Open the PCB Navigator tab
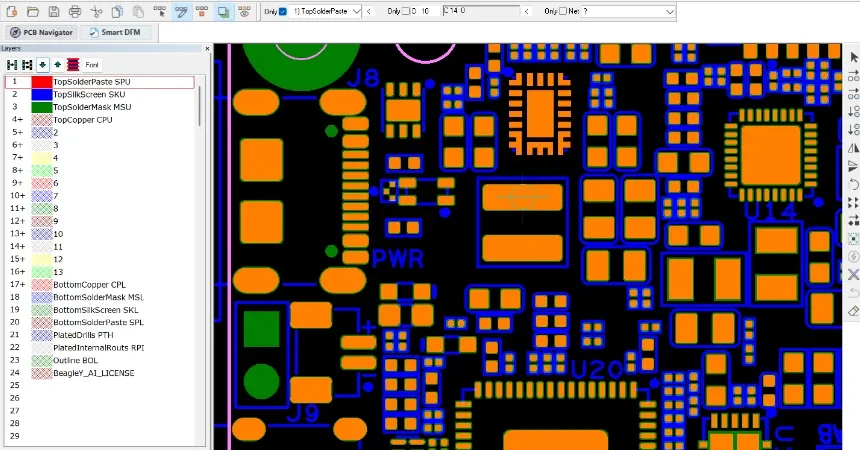860x450 pixels. [x=42, y=32]
